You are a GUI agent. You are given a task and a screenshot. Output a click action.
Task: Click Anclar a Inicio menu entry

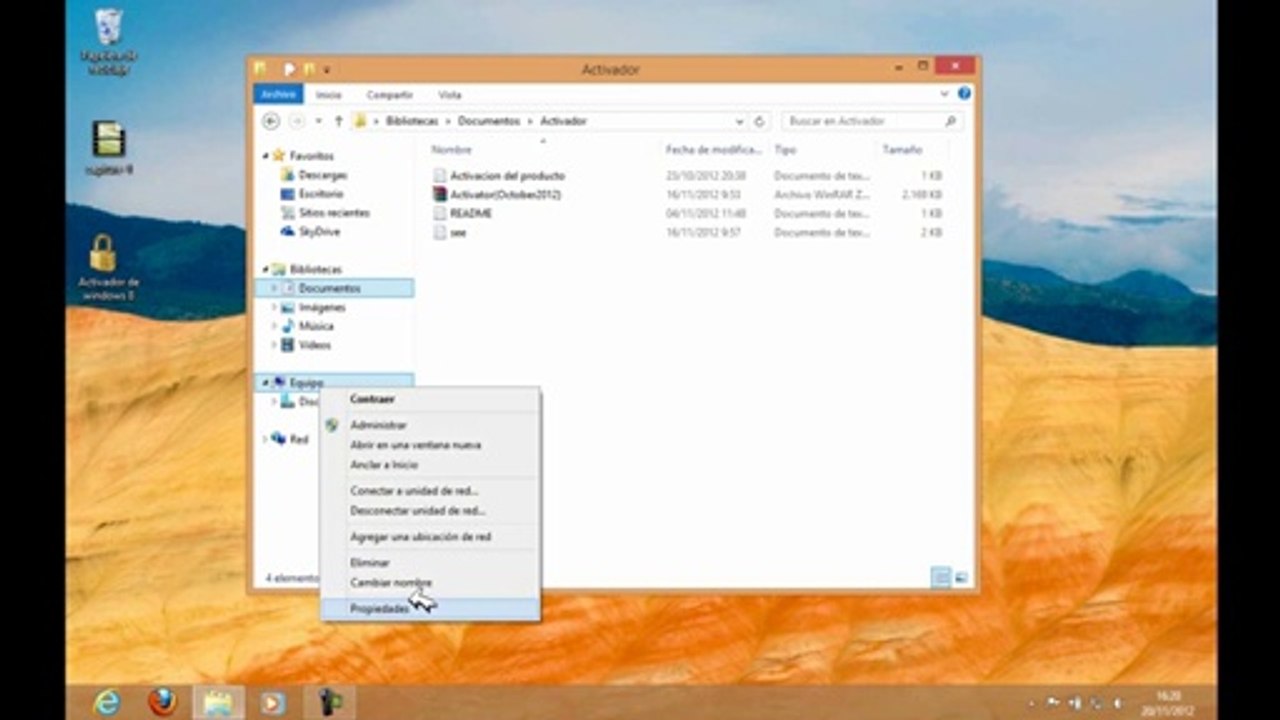click(430, 465)
